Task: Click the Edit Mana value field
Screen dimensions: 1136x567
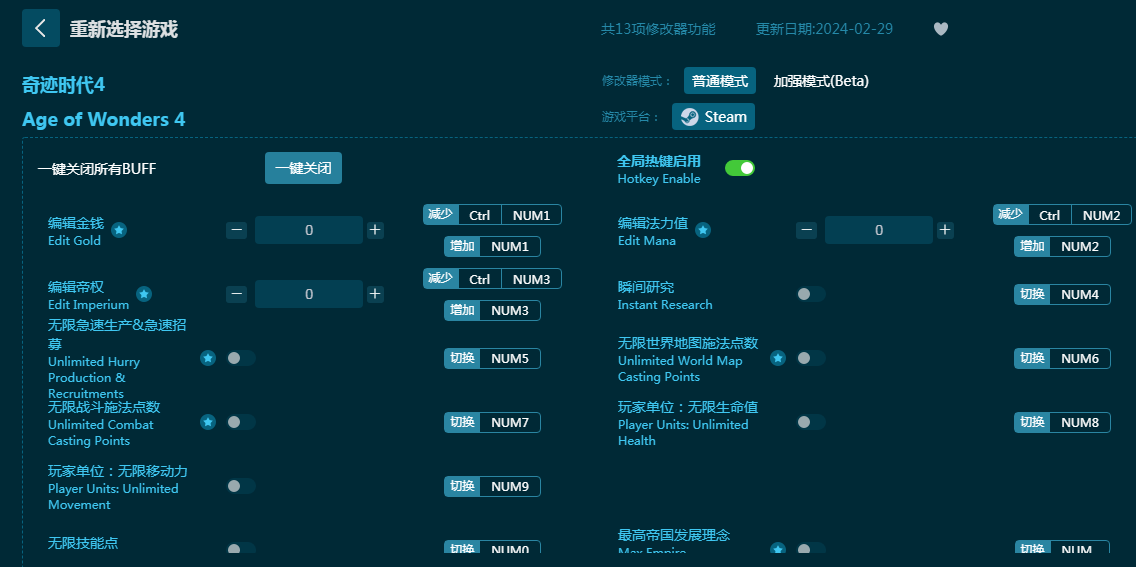Action: 879,230
